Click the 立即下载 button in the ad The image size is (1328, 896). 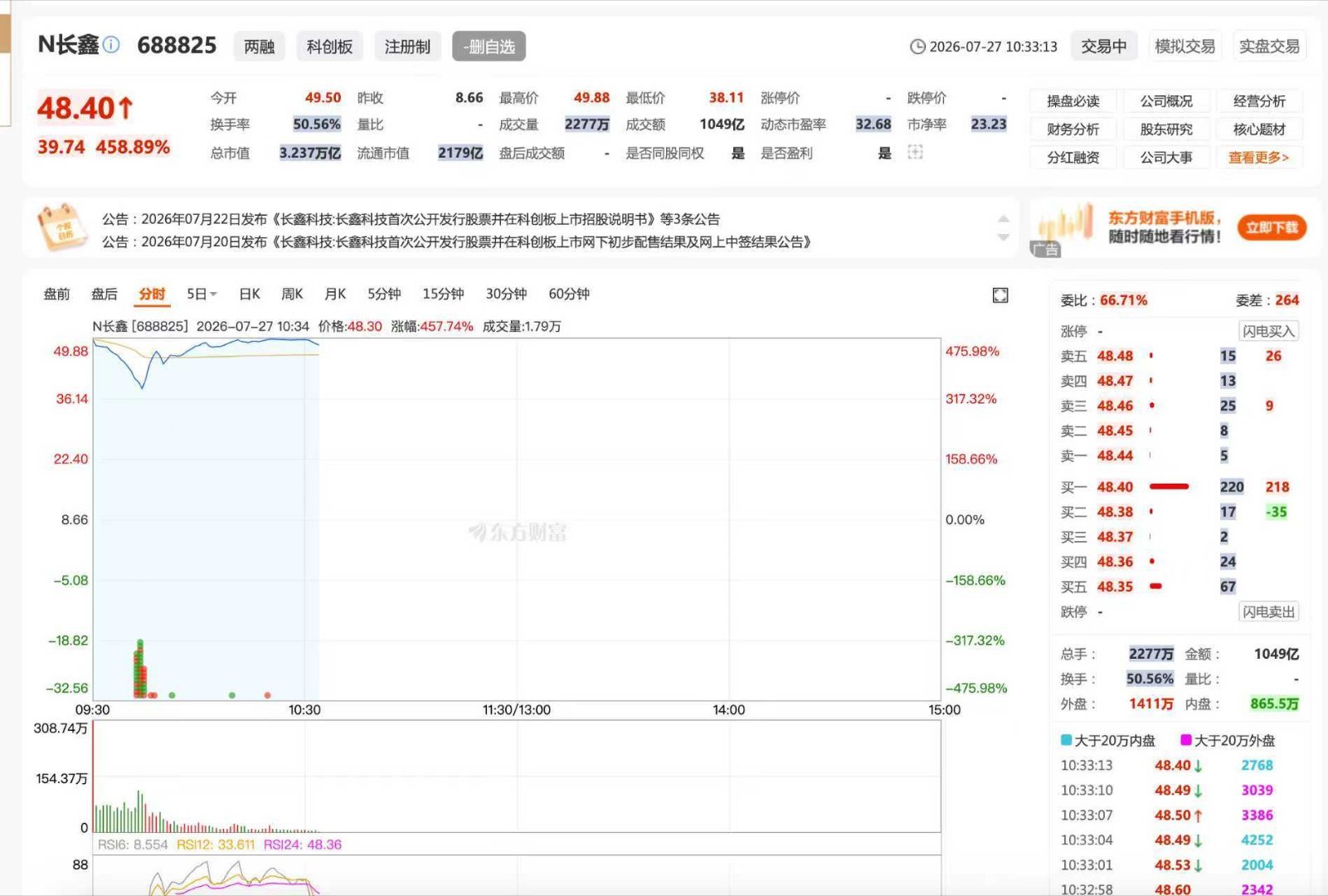coord(1272,227)
